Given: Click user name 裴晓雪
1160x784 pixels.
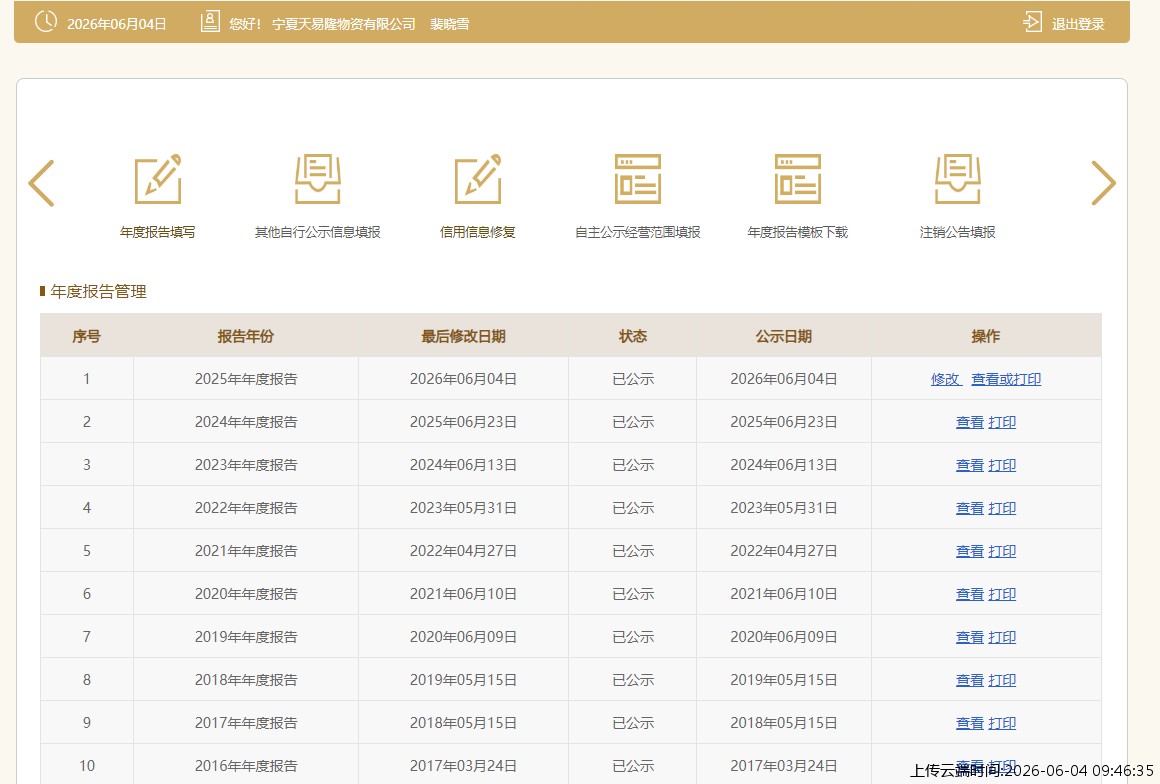Looking at the screenshot, I should click(450, 24).
